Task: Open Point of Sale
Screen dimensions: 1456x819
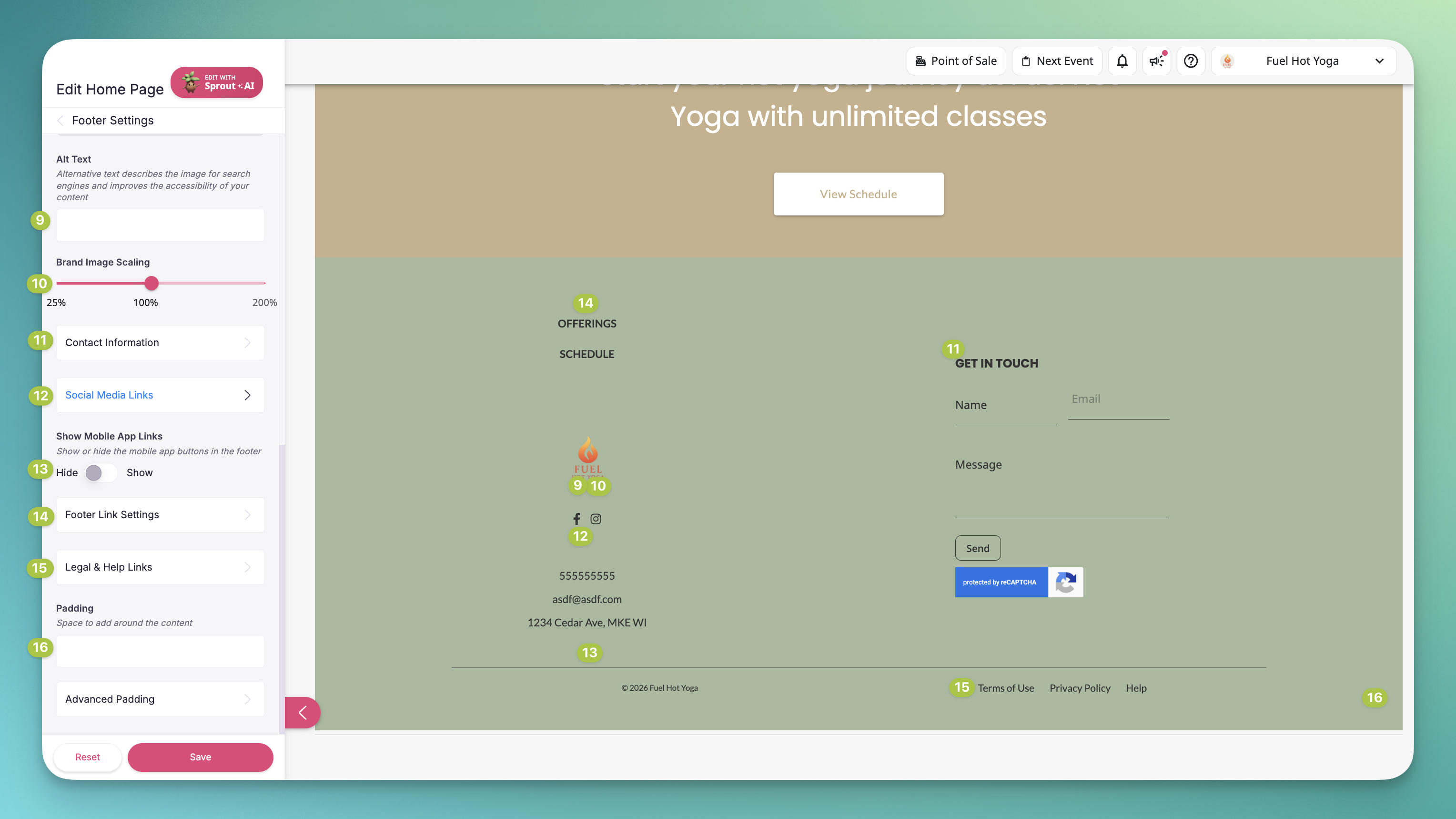Action: (956, 61)
